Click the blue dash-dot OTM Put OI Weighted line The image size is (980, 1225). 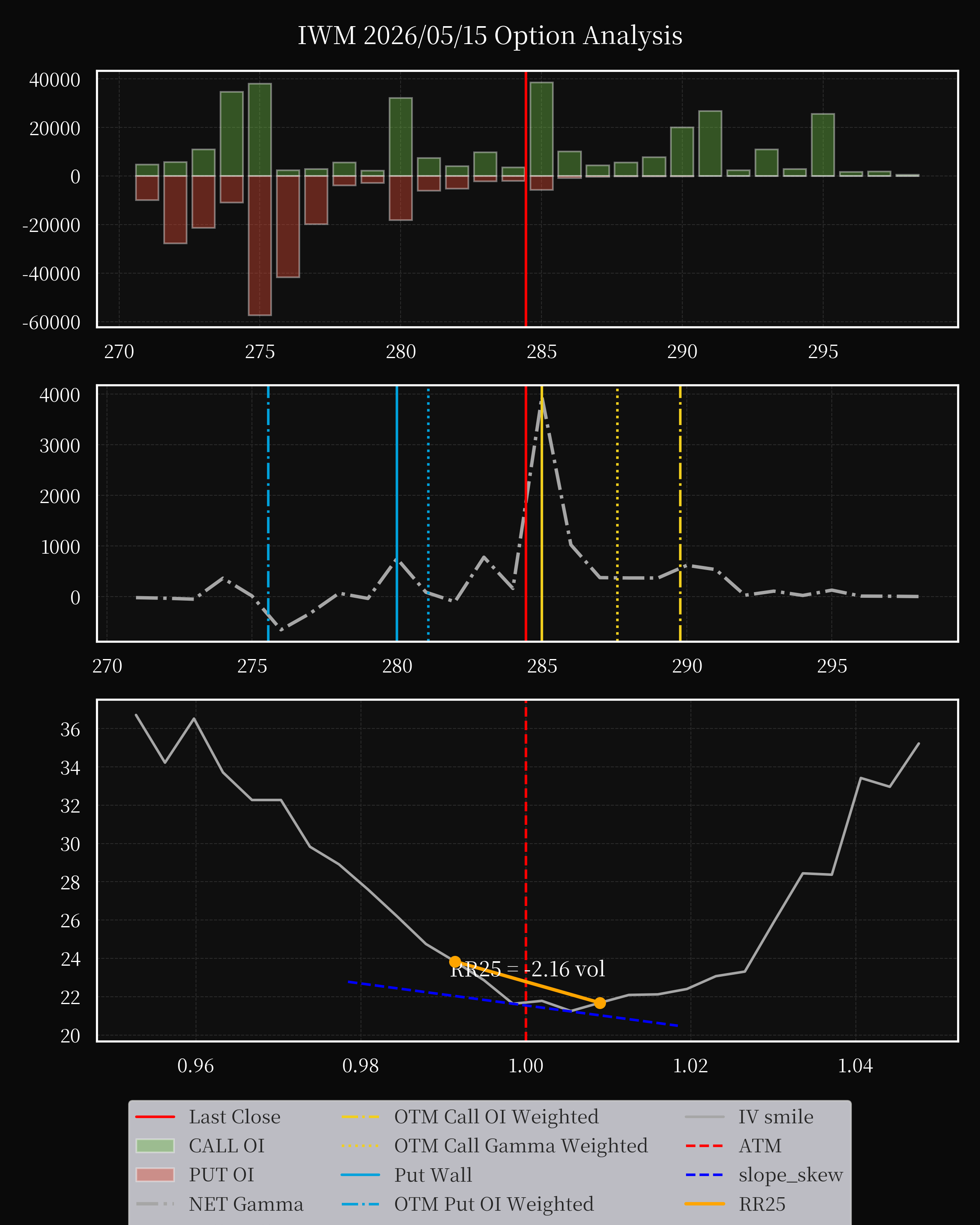(268, 513)
